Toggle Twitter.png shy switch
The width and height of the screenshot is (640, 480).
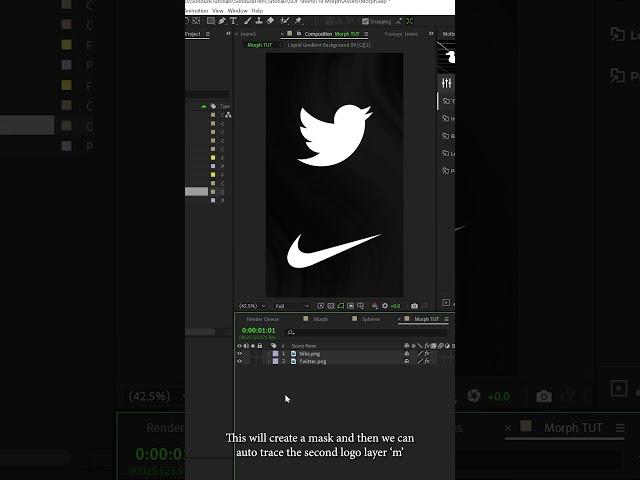pos(407,361)
